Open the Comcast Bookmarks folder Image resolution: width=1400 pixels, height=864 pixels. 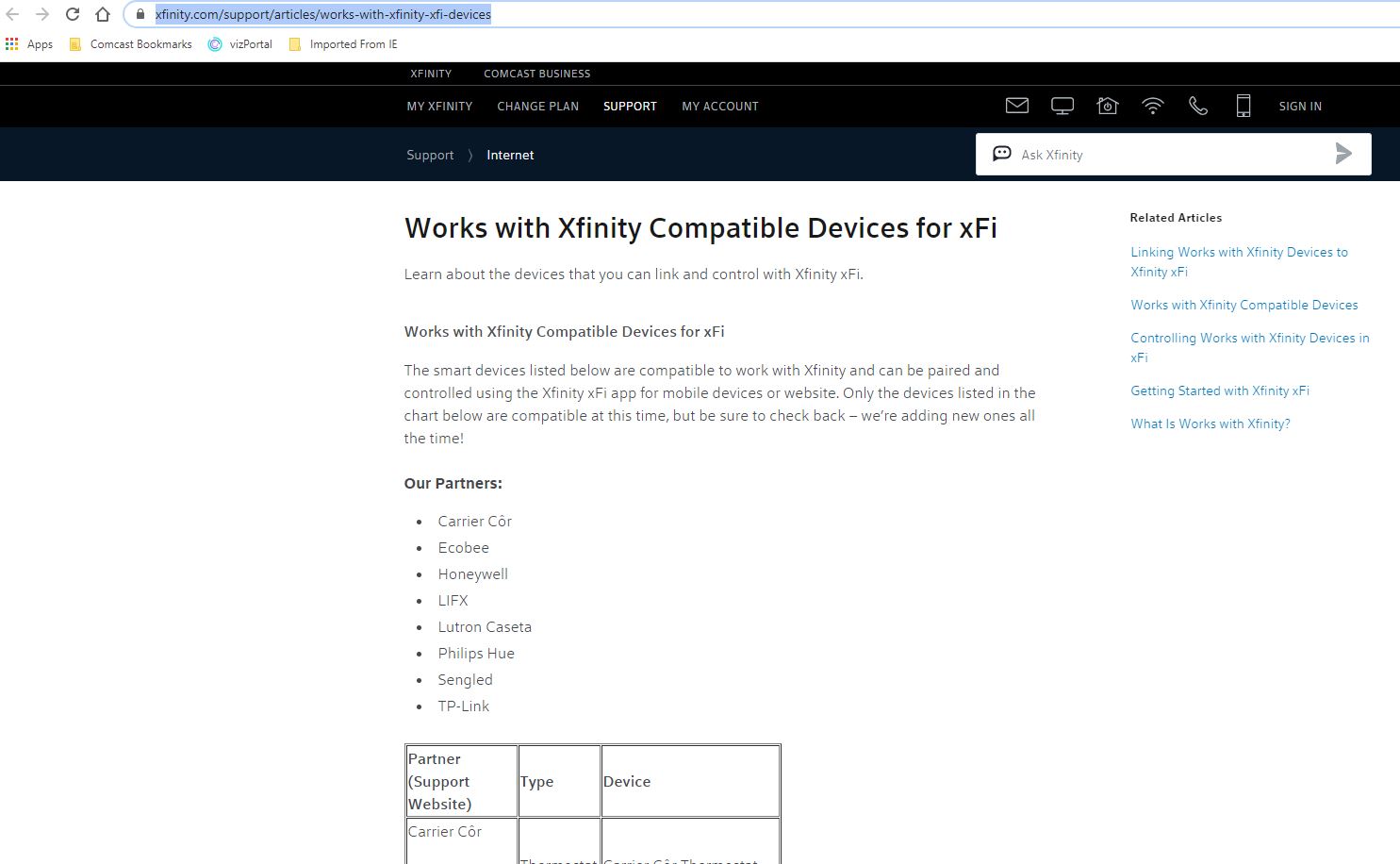coord(131,44)
